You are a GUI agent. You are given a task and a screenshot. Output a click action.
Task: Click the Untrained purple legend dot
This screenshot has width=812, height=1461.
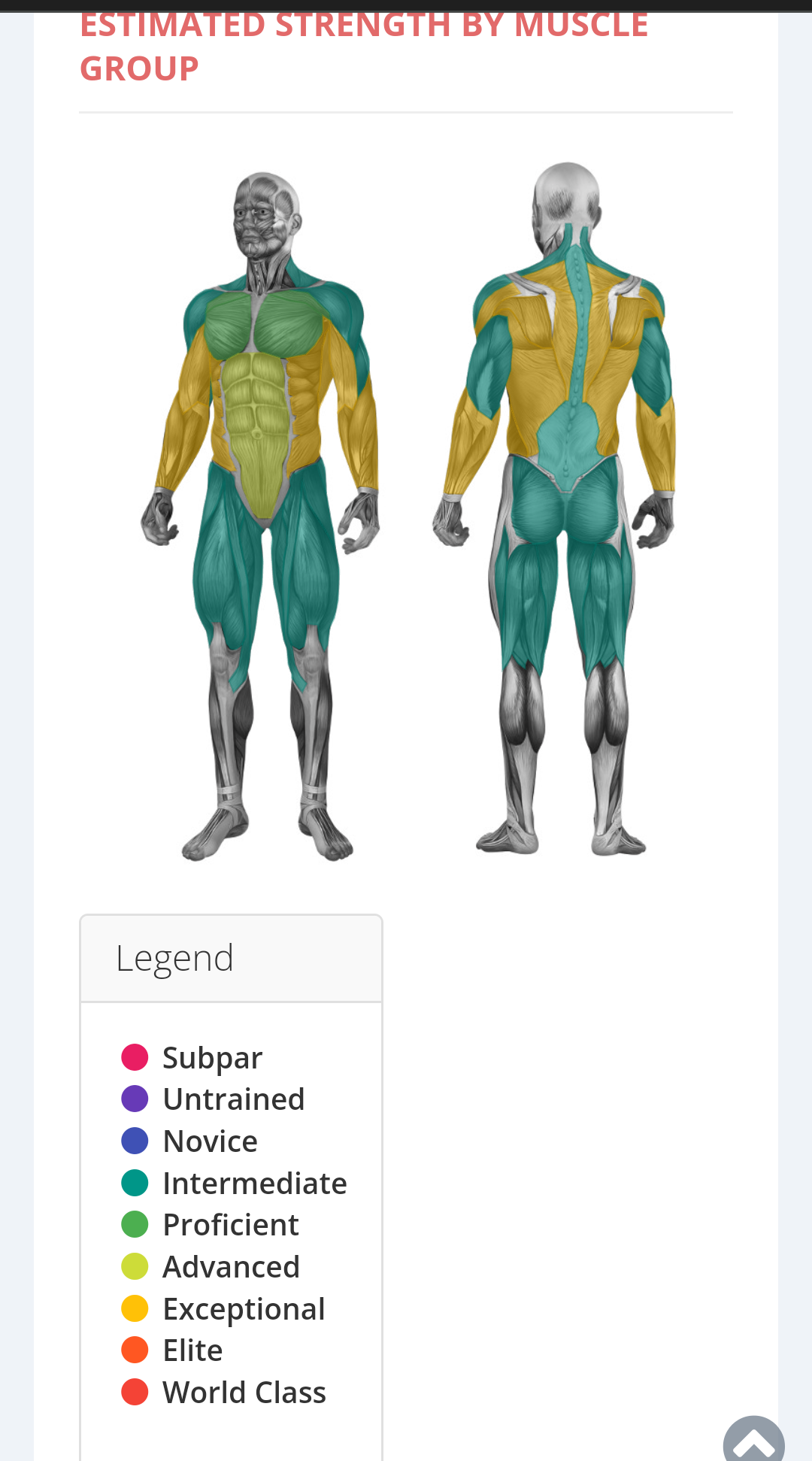[x=135, y=1099]
